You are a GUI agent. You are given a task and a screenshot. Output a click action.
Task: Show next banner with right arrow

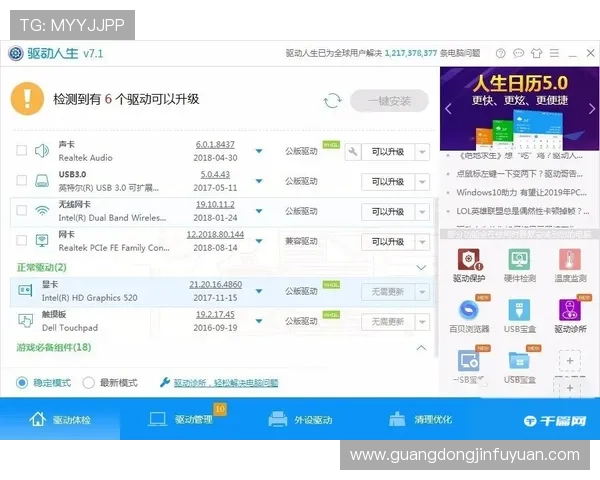pyautogui.click(x=592, y=109)
